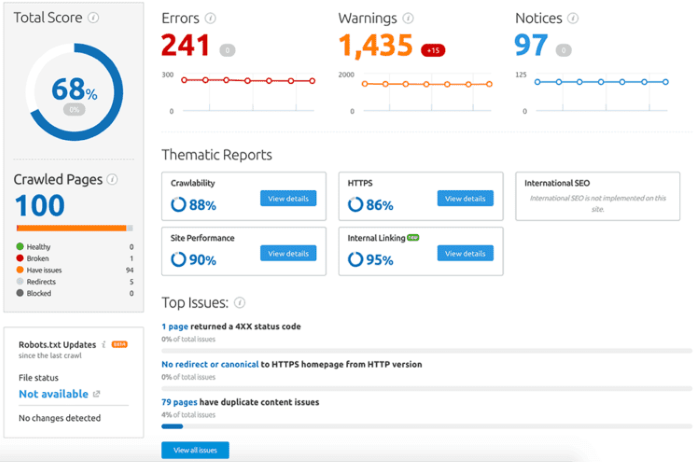Click the green Healthy status dot
Screen dimensions: 700x462
coord(20,246)
